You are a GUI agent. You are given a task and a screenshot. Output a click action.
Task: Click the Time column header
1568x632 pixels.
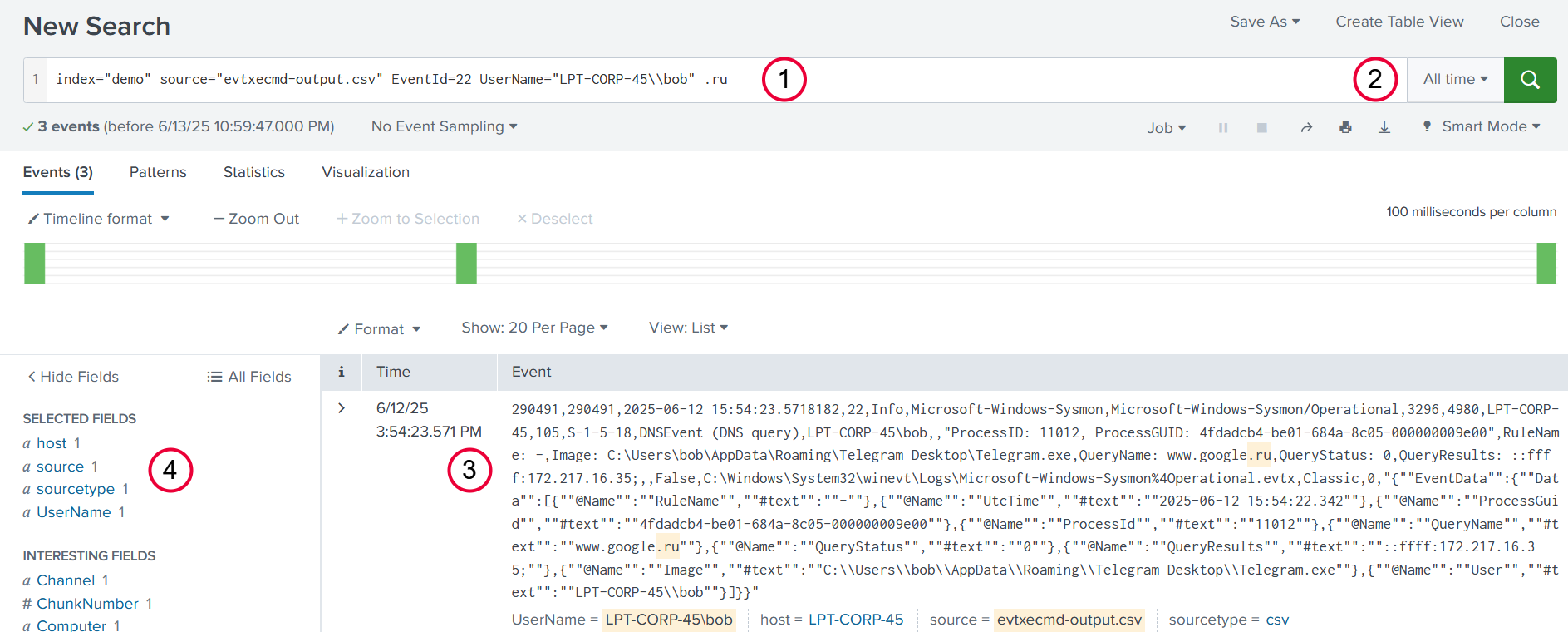point(393,372)
